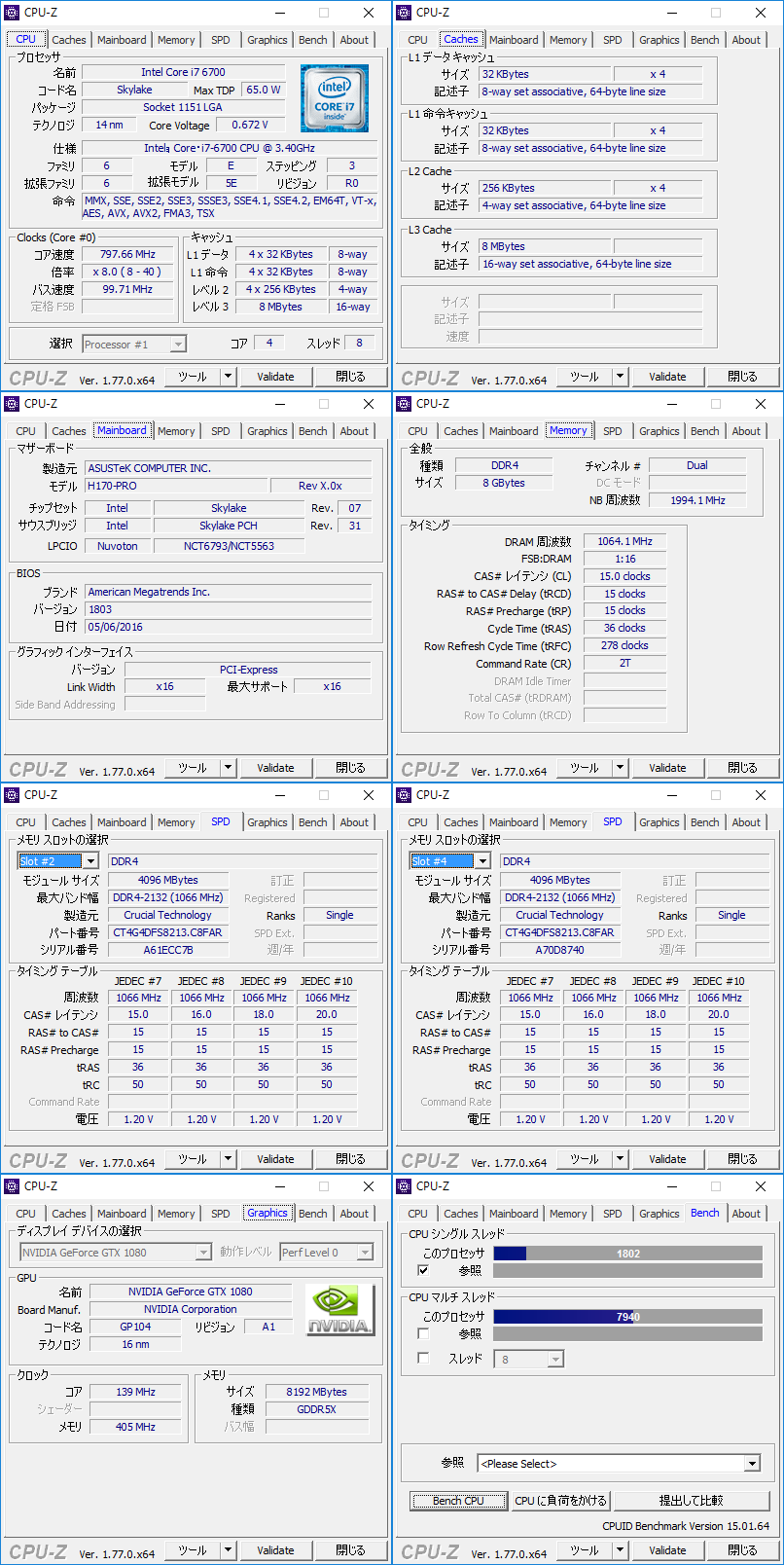Click the BIOS version 1803 field
The width and height of the screenshot is (784, 1565).
coord(229,609)
